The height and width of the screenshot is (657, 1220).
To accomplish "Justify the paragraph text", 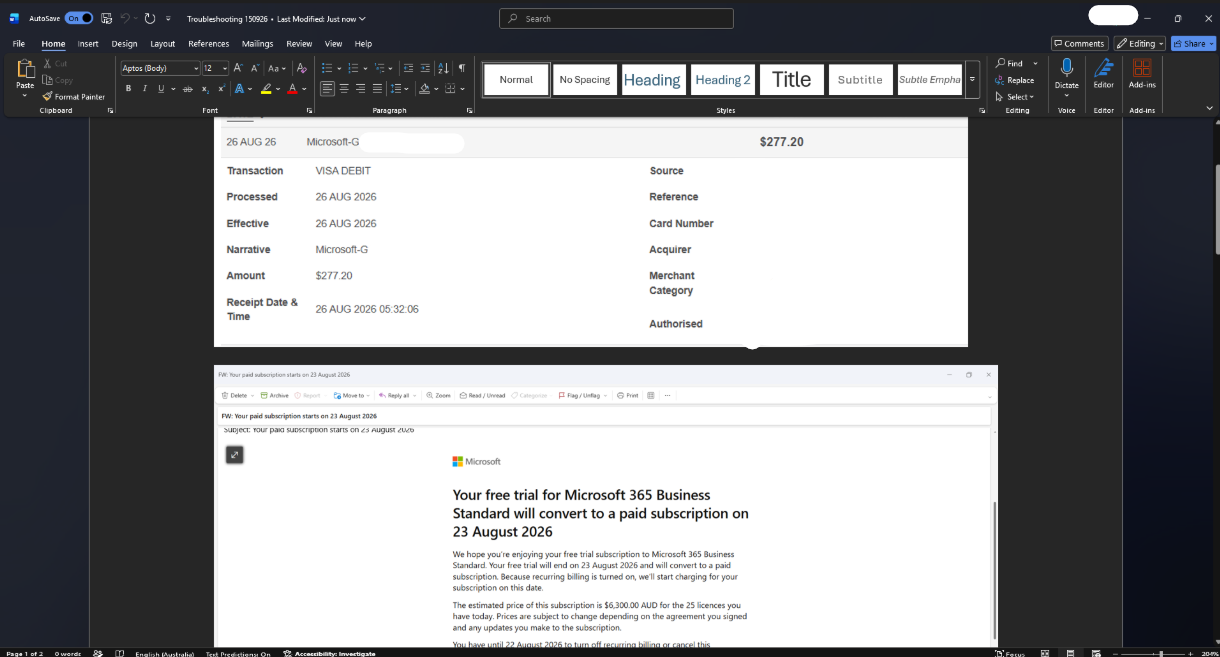I will [376, 89].
